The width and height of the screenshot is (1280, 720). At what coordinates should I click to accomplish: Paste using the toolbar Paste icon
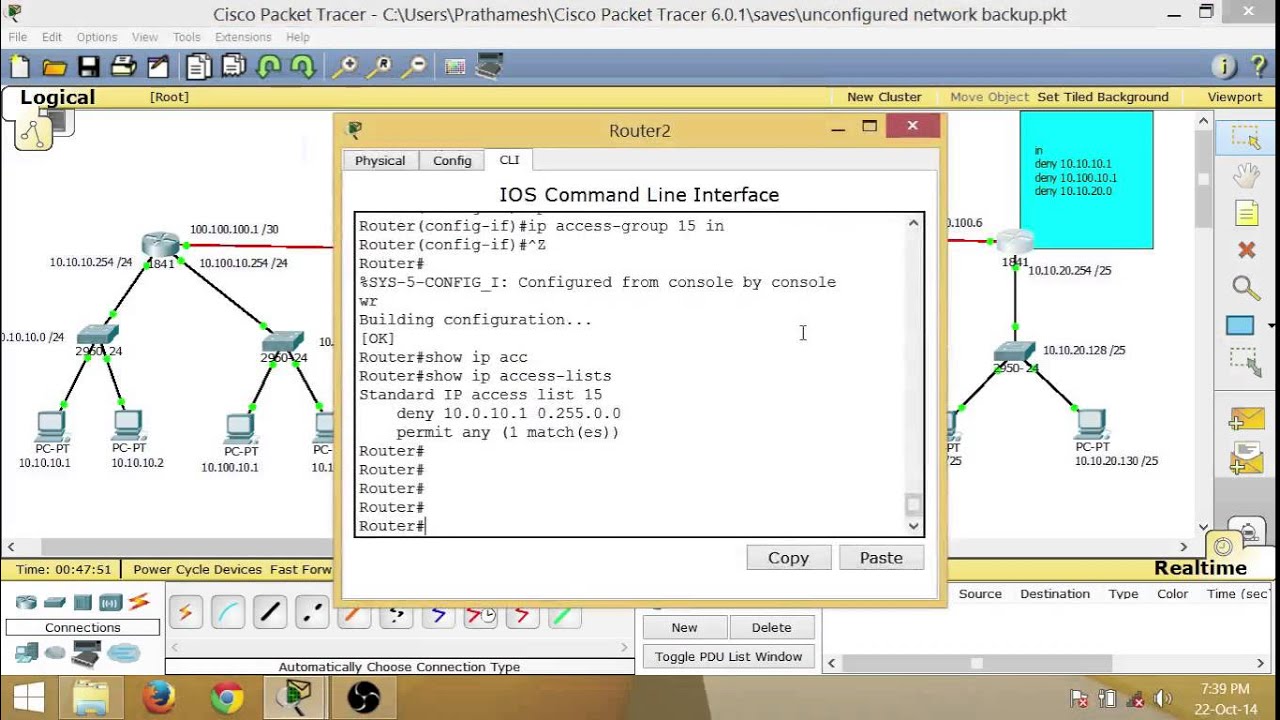tap(234, 67)
